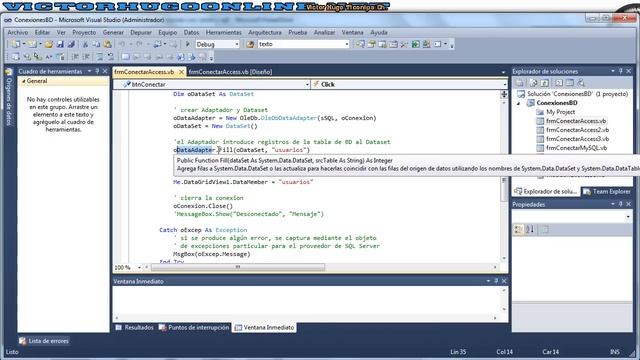
Task: Click the Solution Explorer toolbar icon after texto box
Action: coord(360,44)
